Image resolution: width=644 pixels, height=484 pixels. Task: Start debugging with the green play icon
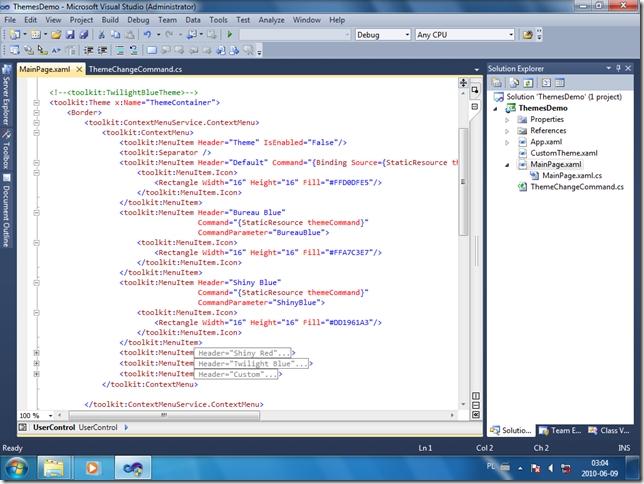pyautogui.click(x=230, y=35)
